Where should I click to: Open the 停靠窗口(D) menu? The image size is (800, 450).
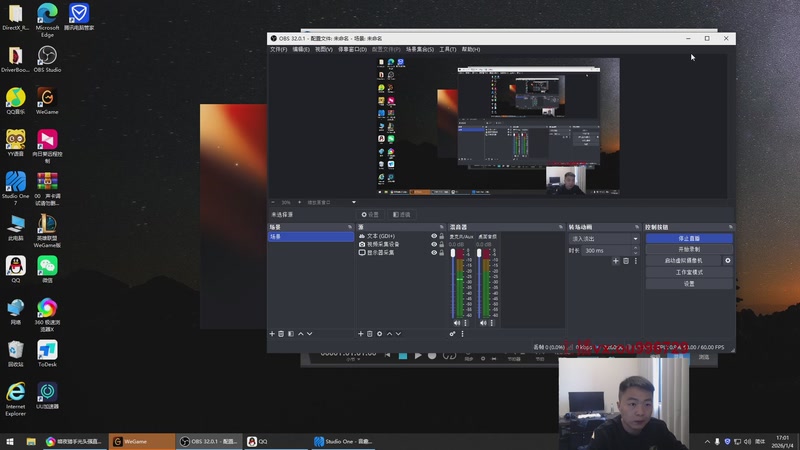(353, 49)
